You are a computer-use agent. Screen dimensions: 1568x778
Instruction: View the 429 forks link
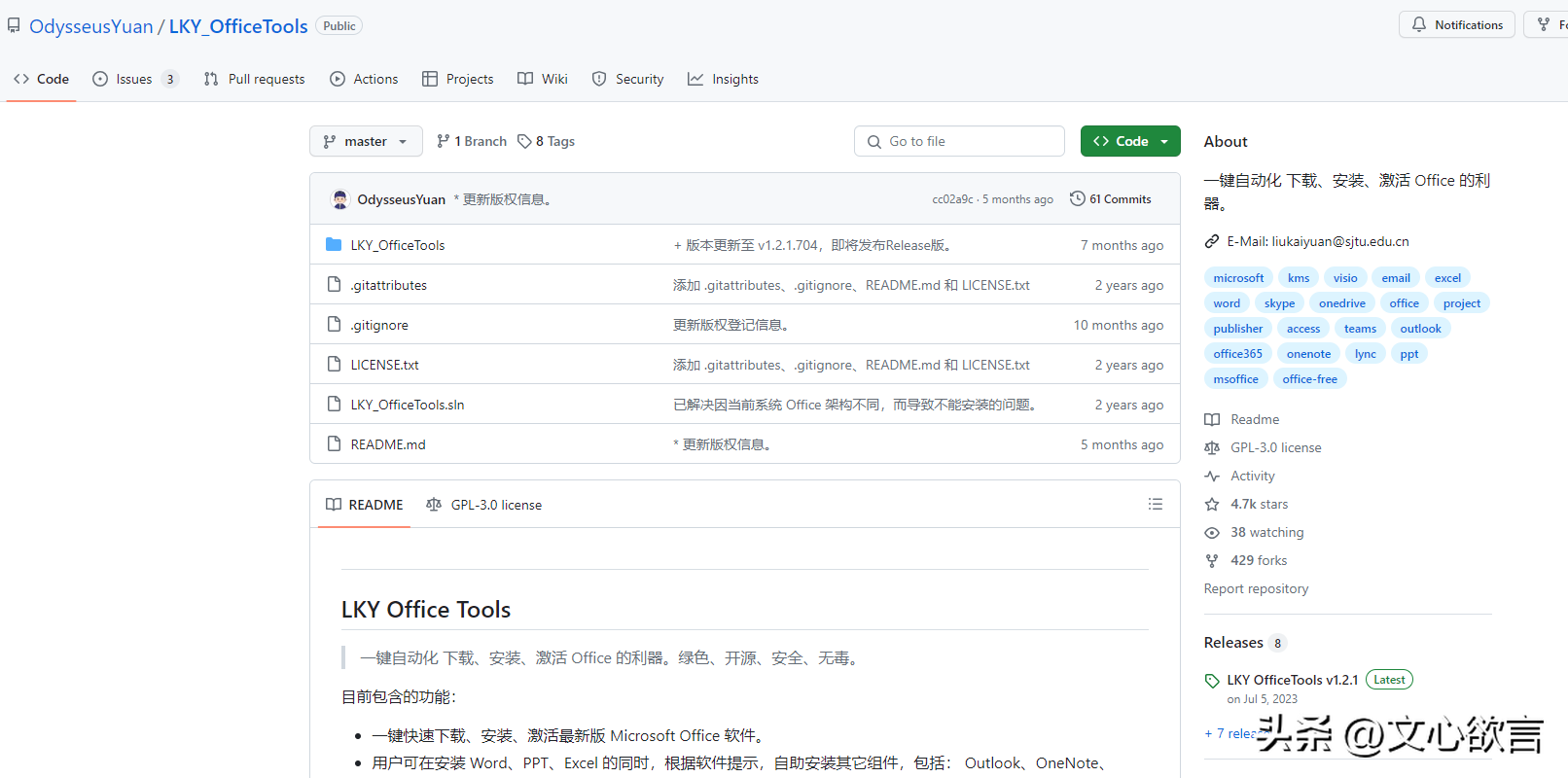(x=1247, y=560)
